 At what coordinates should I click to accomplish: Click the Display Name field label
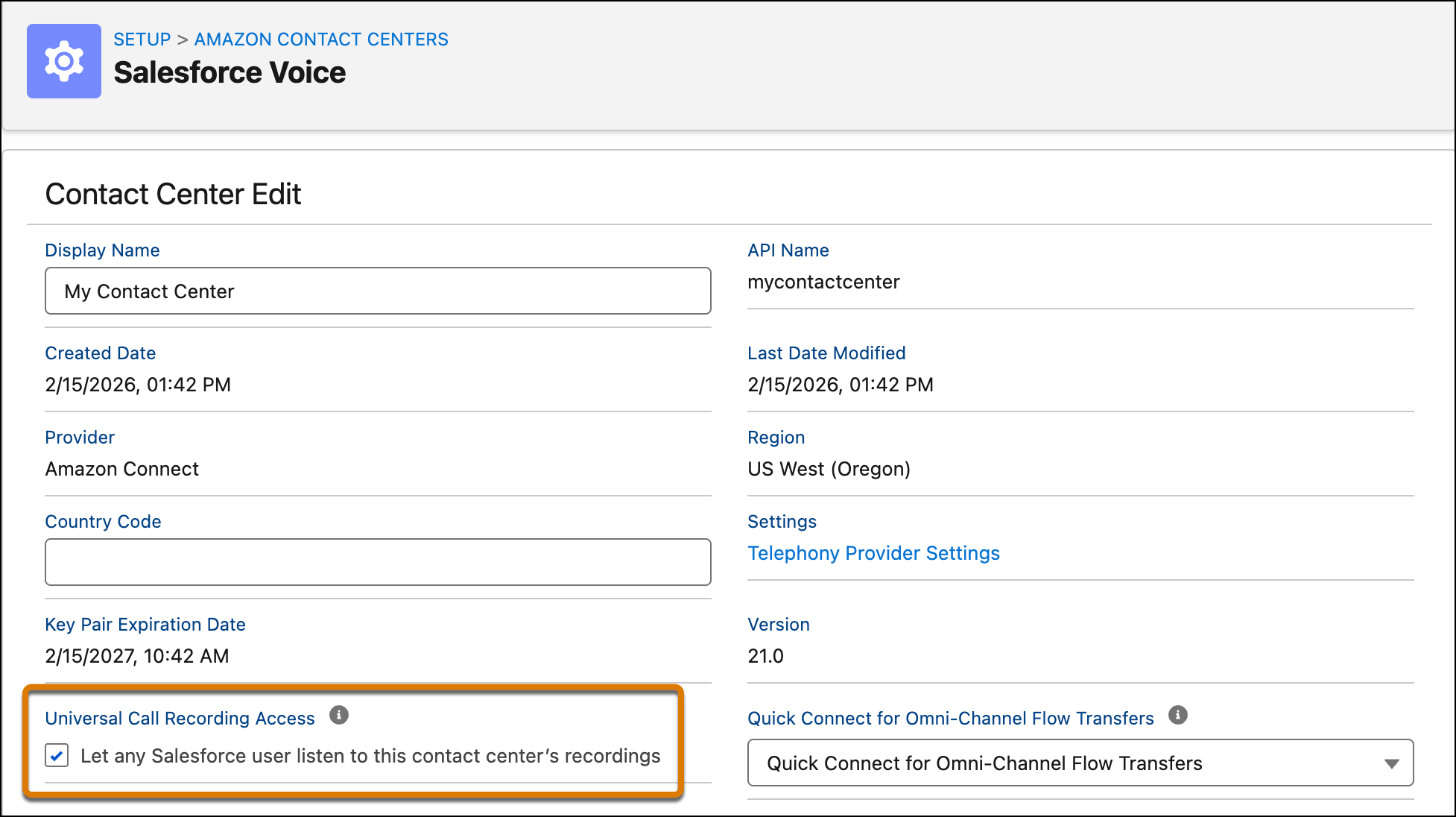click(x=102, y=250)
